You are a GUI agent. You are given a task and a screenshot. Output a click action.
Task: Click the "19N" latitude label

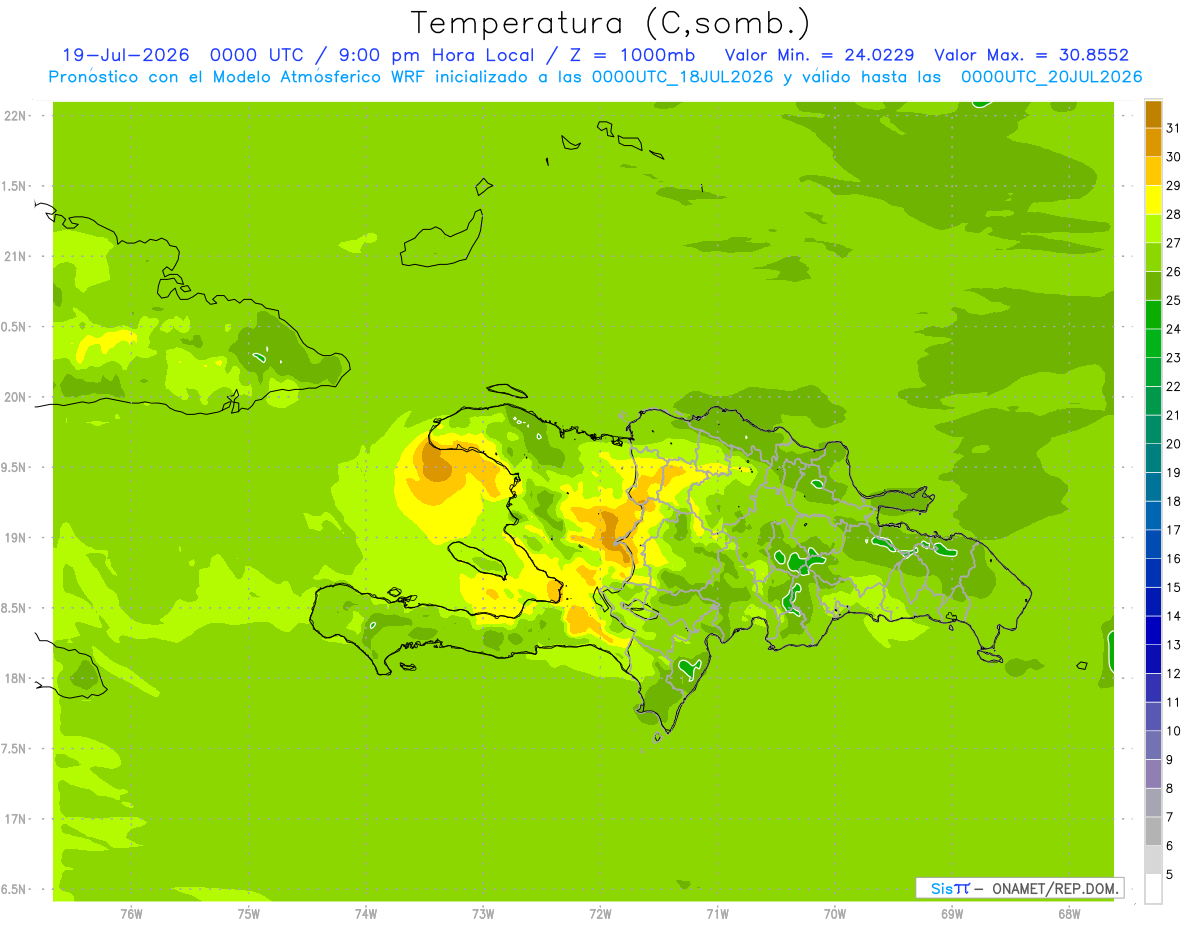pyautogui.click(x=15, y=538)
